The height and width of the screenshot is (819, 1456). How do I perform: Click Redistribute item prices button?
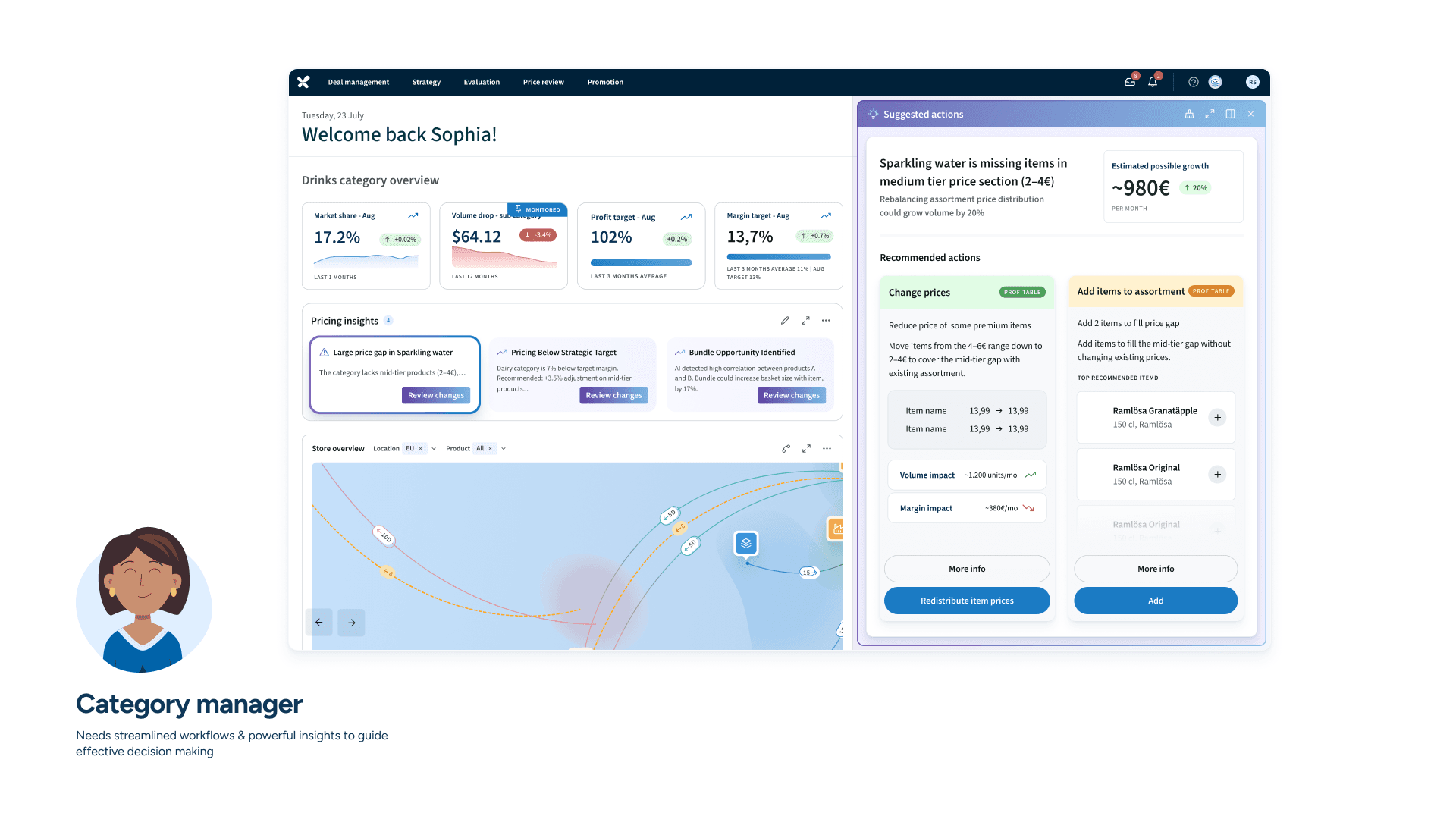click(967, 601)
